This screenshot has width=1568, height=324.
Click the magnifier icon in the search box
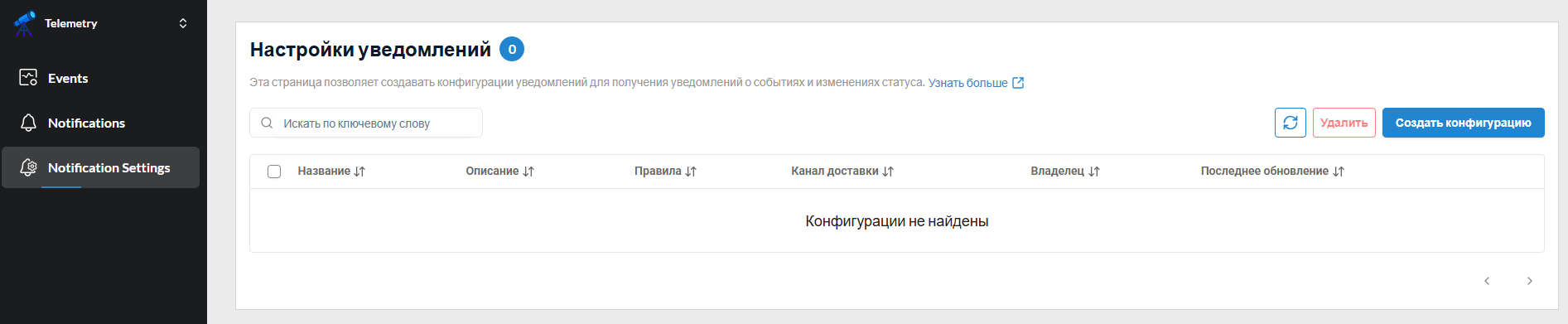coord(267,123)
